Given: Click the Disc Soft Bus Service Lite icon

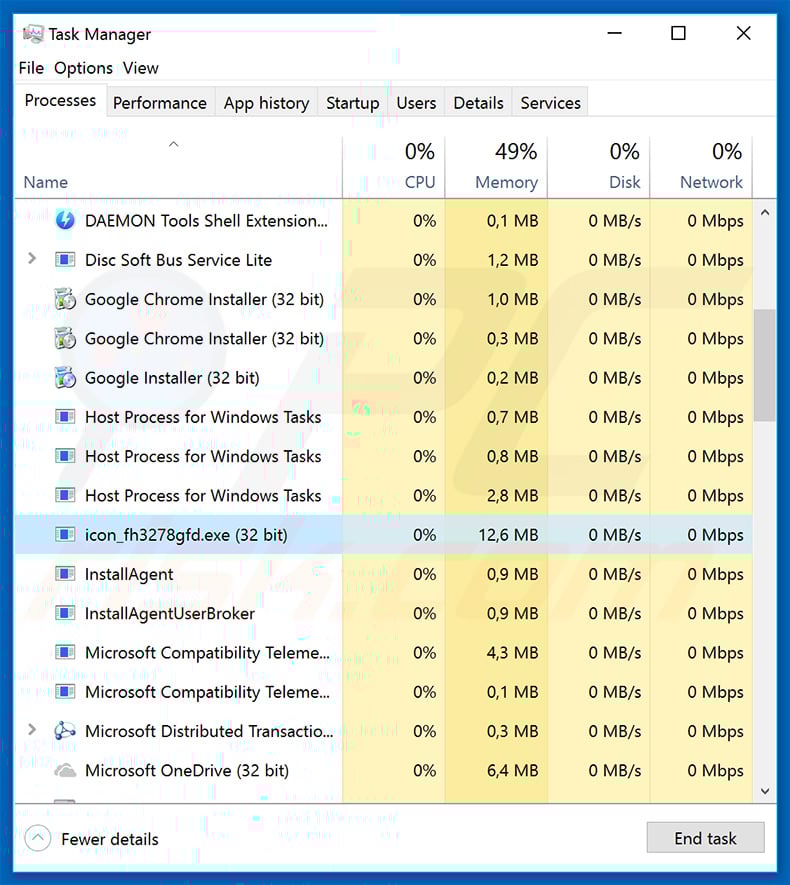Looking at the screenshot, I should click(x=65, y=260).
